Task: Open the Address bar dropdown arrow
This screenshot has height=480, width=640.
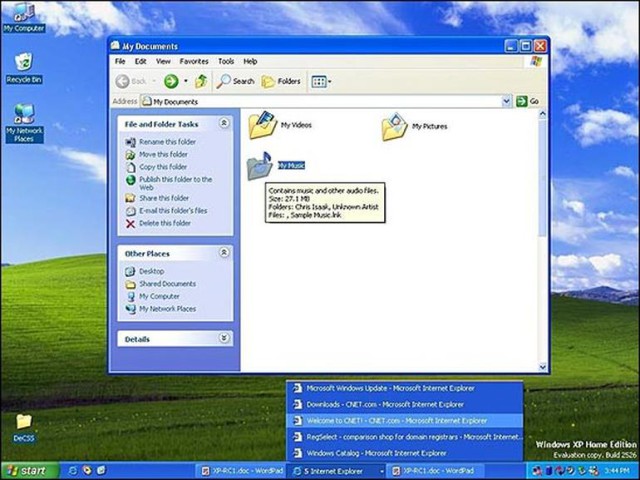Action: (506, 101)
